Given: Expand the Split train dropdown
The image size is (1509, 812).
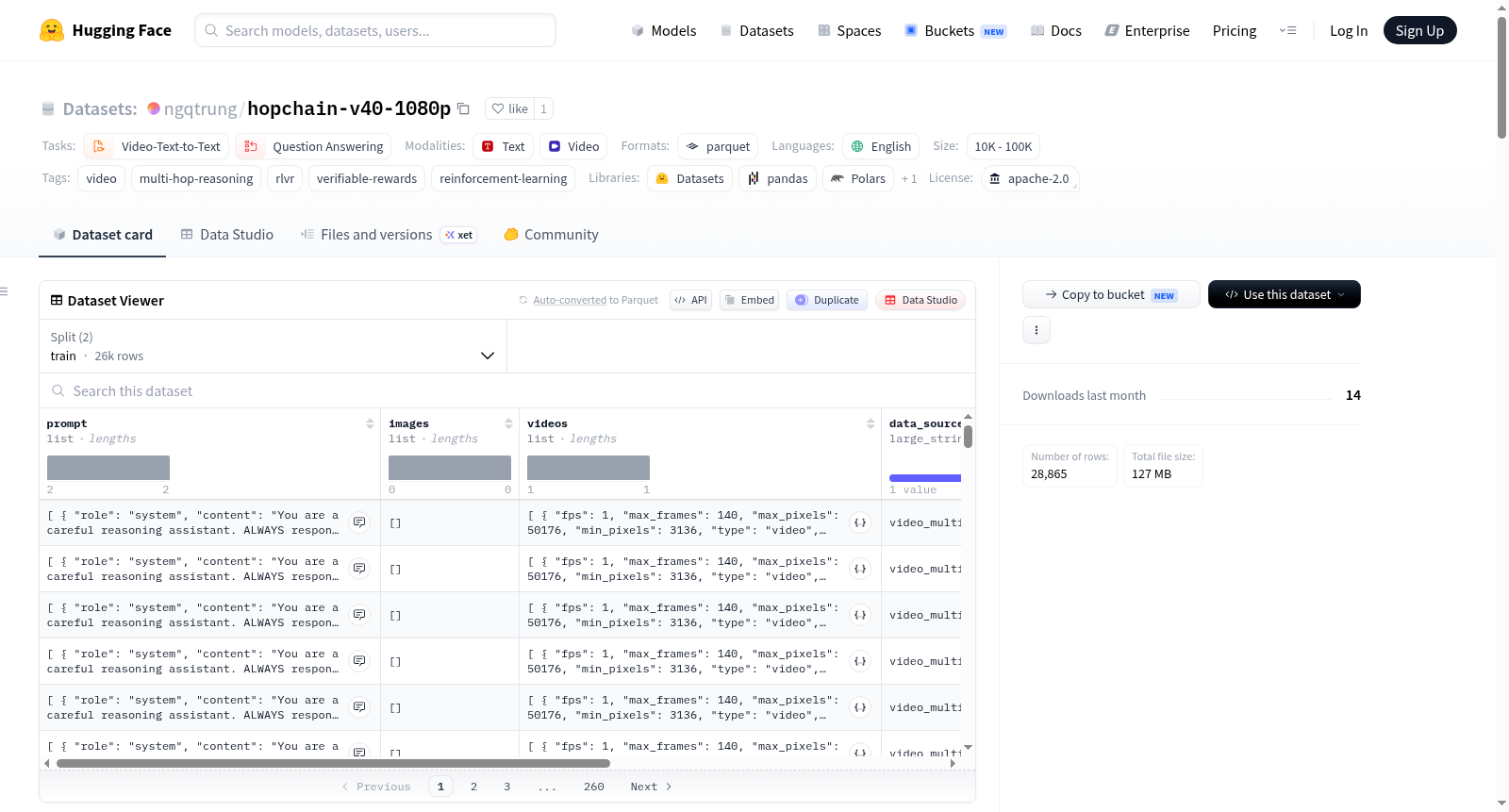Looking at the screenshot, I should tap(273, 346).
